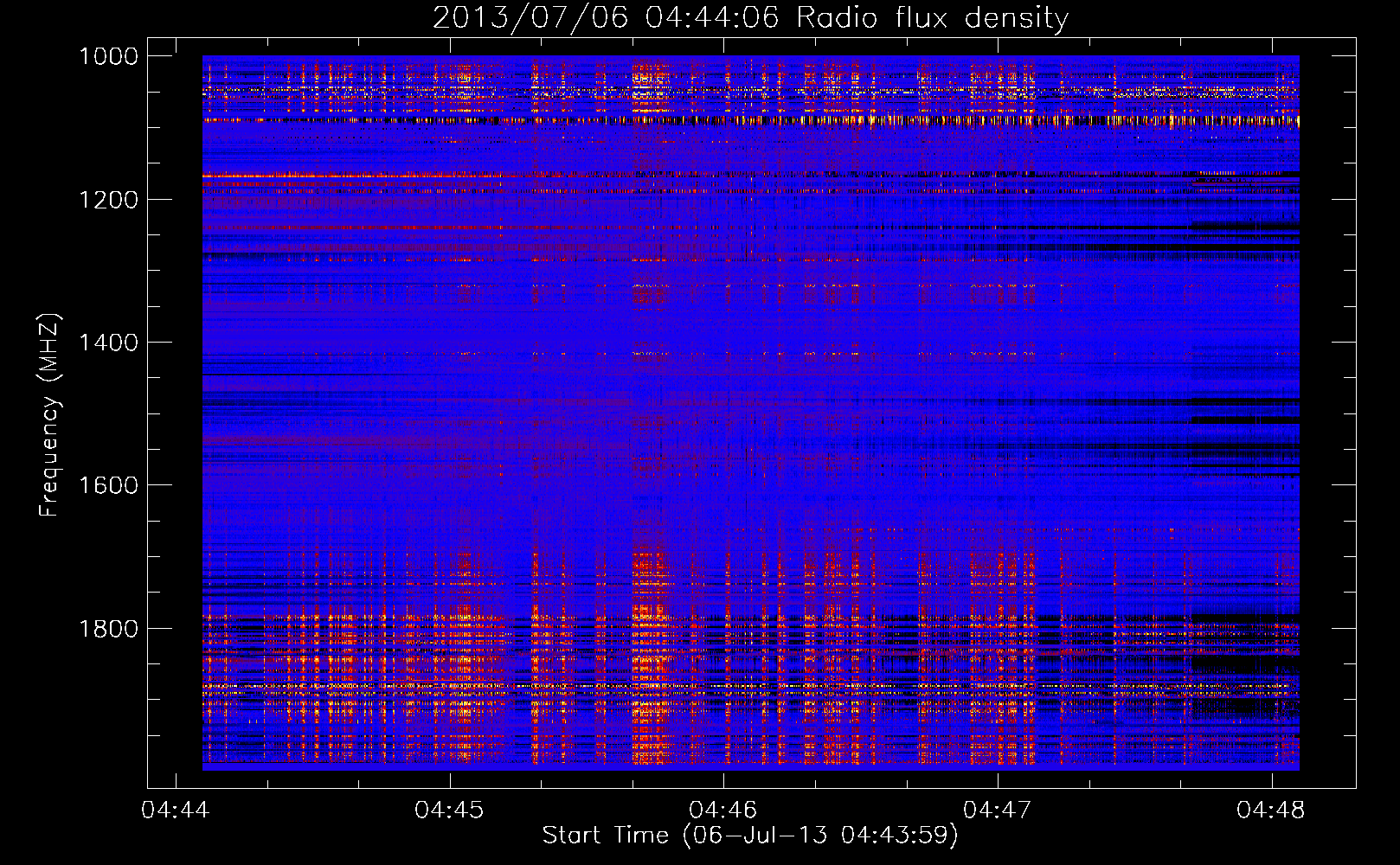This screenshot has width=1400, height=865.
Task: Click the 04:46 time tick label
Action: tap(723, 810)
